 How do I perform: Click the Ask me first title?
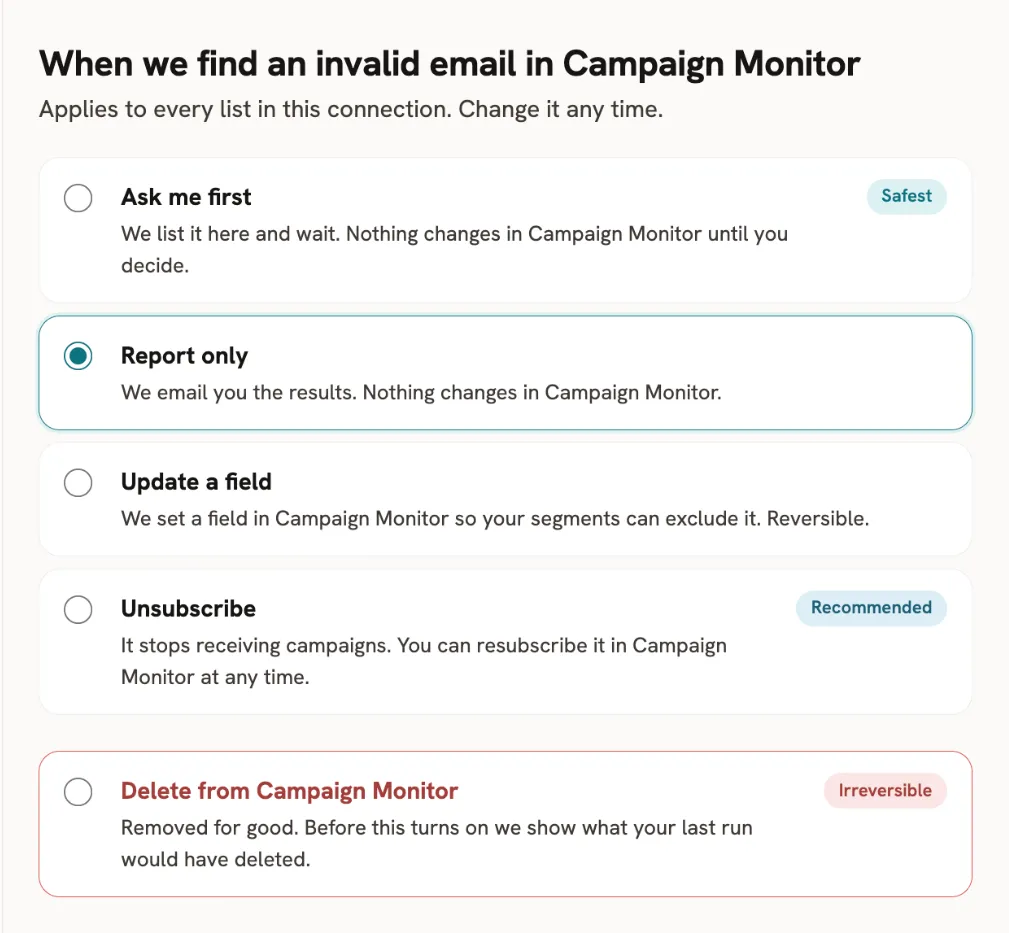tap(186, 197)
